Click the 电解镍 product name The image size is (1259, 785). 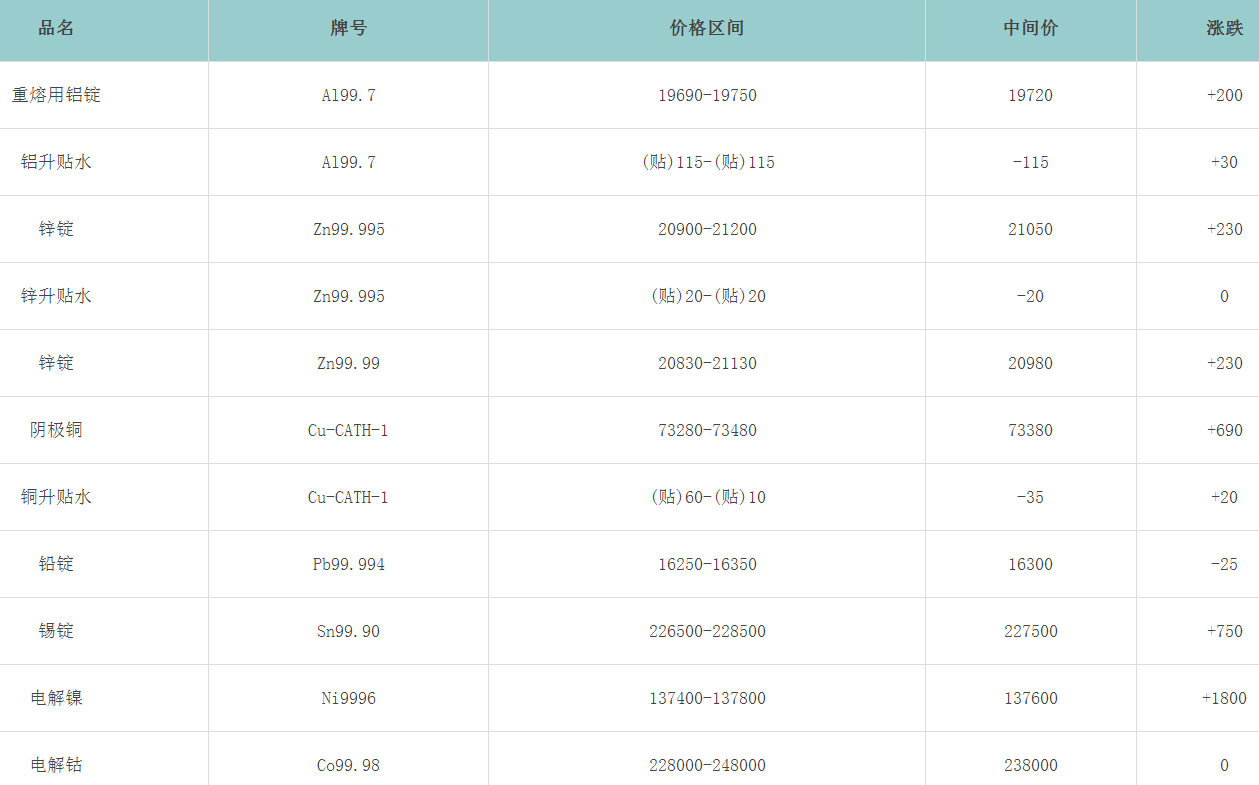pos(56,698)
